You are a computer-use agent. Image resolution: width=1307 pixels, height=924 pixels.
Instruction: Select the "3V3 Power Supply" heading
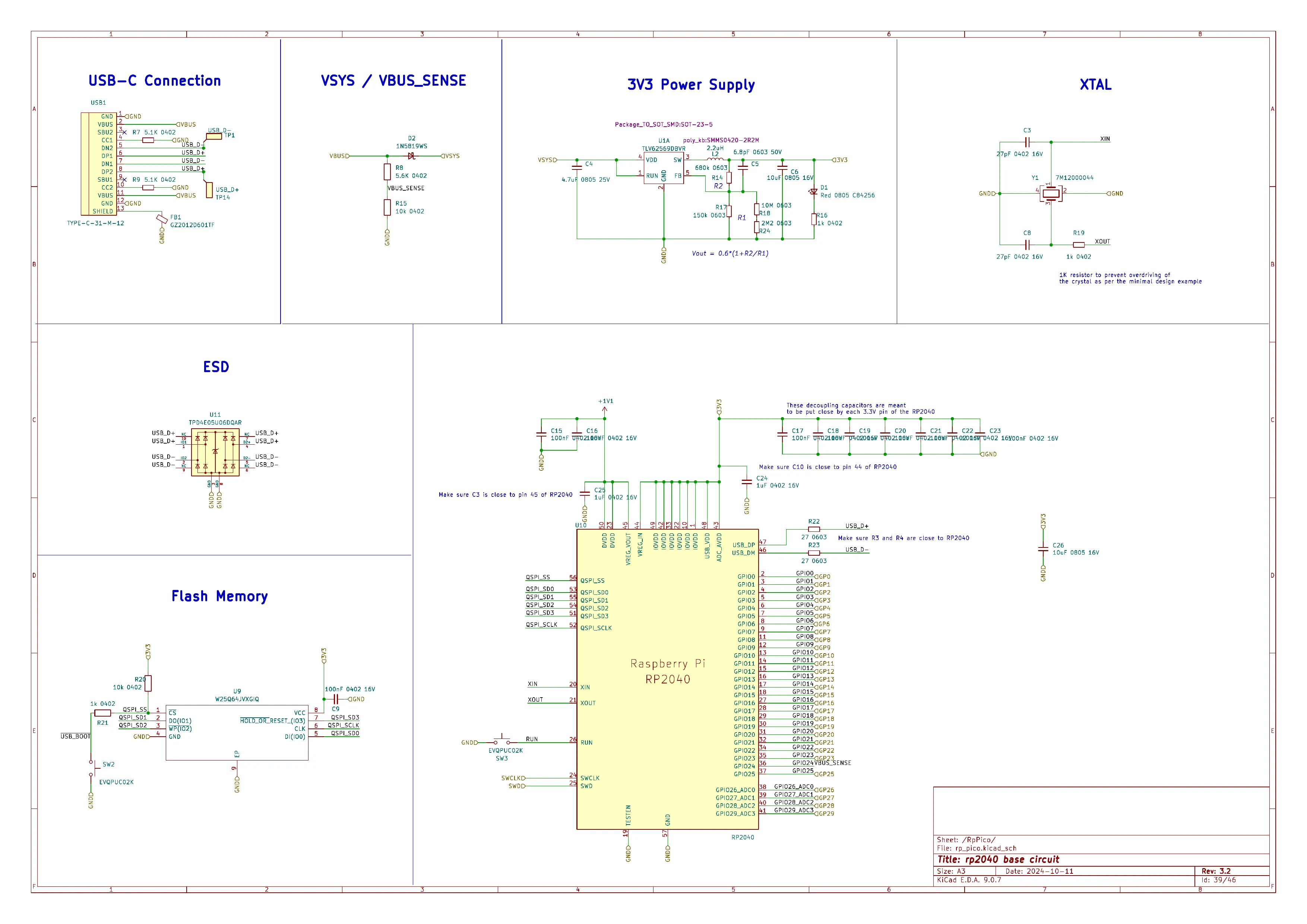691,85
